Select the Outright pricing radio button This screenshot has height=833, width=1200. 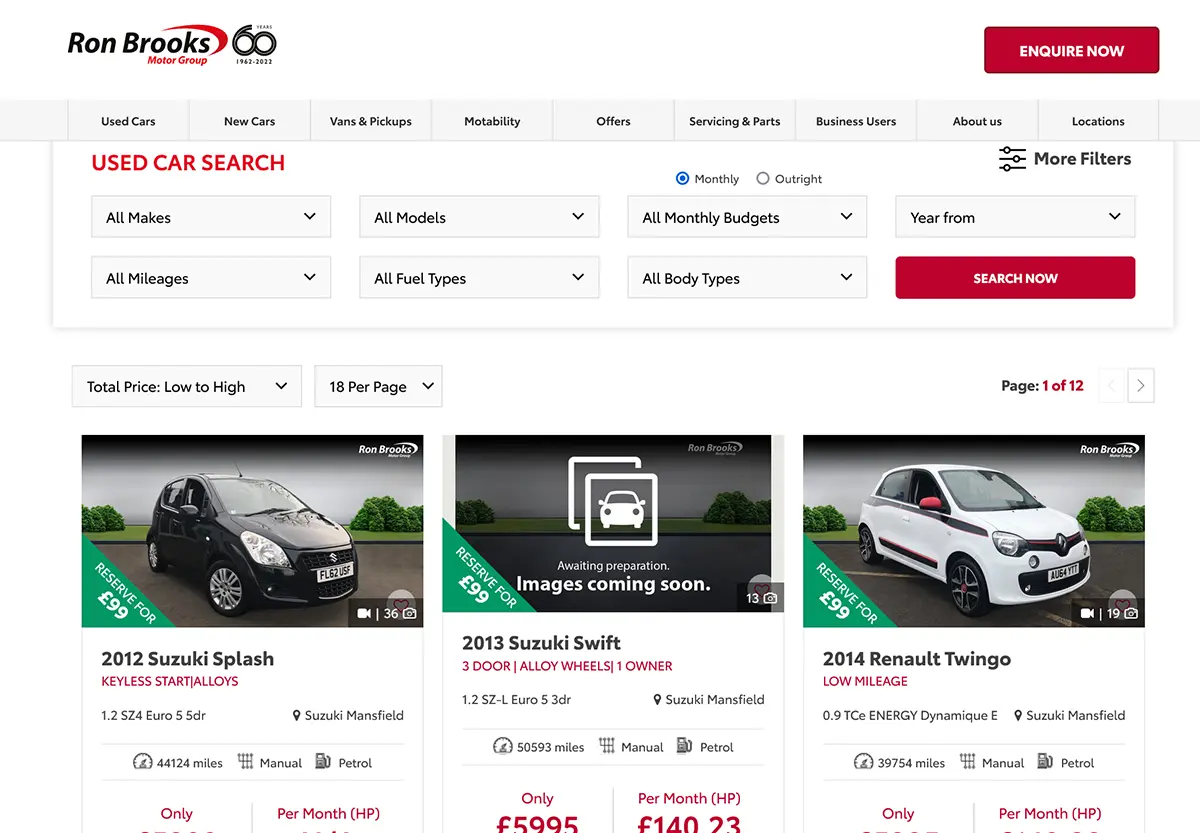click(763, 178)
